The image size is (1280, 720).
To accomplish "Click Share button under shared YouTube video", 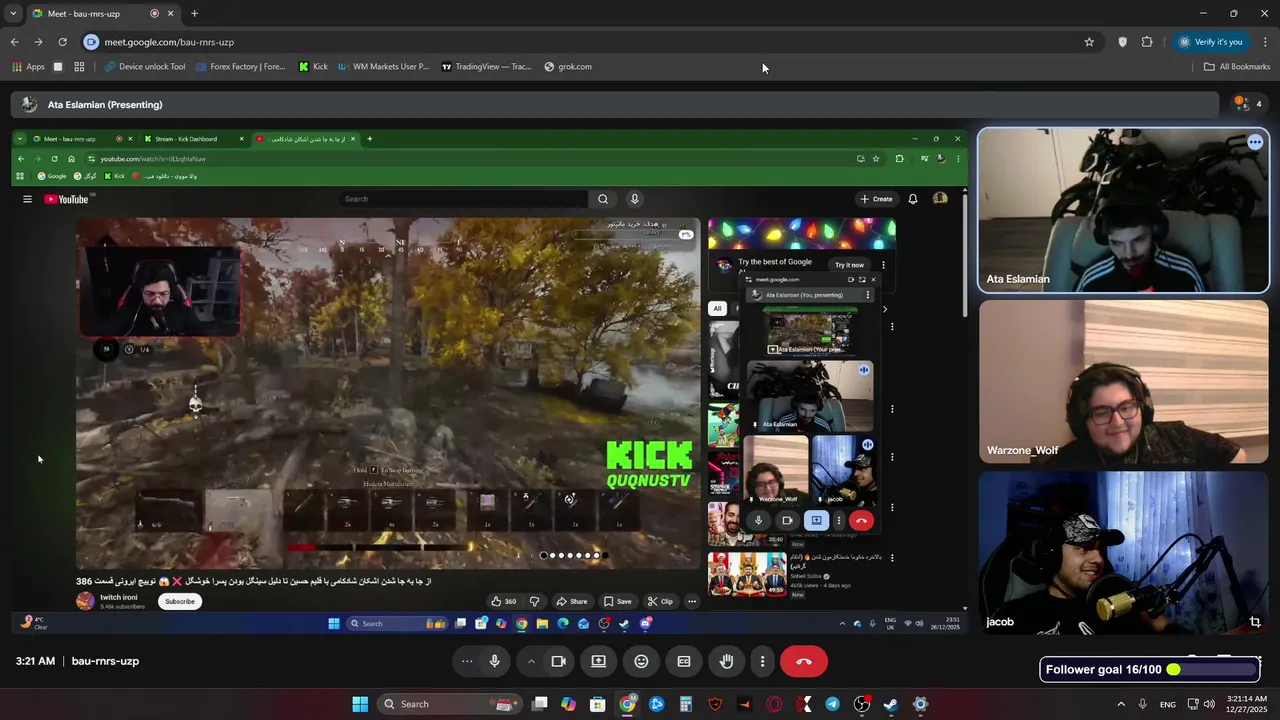I will tap(572, 601).
